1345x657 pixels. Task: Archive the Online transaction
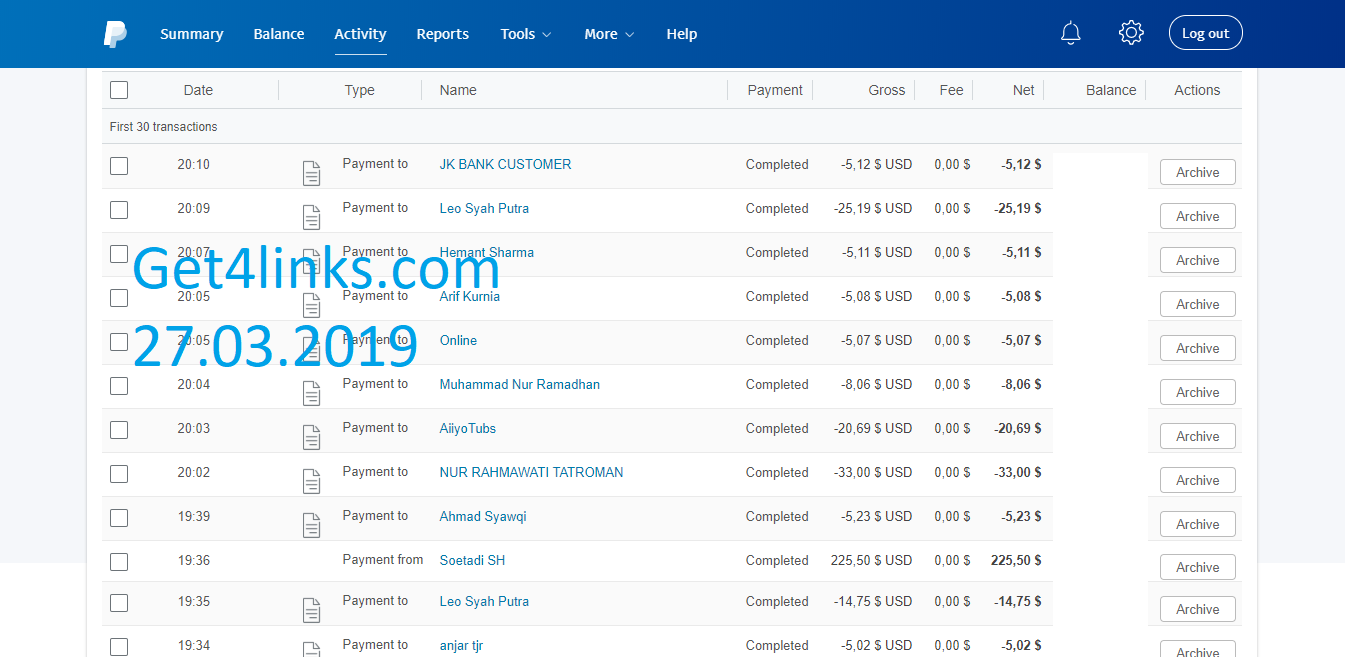pyautogui.click(x=1198, y=349)
